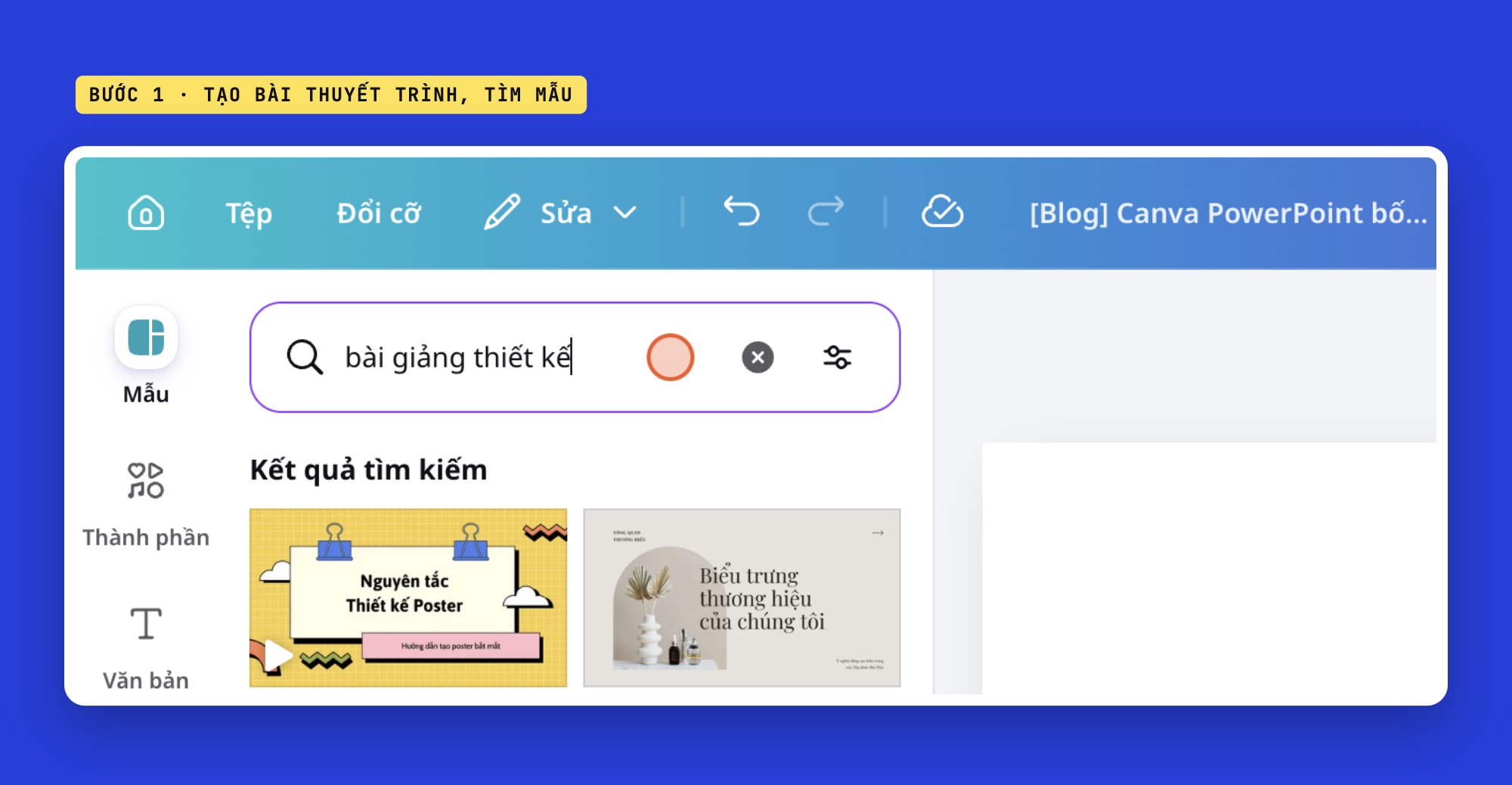1512x785 pixels.
Task: Go to Canva home via house icon
Action: pos(146,213)
